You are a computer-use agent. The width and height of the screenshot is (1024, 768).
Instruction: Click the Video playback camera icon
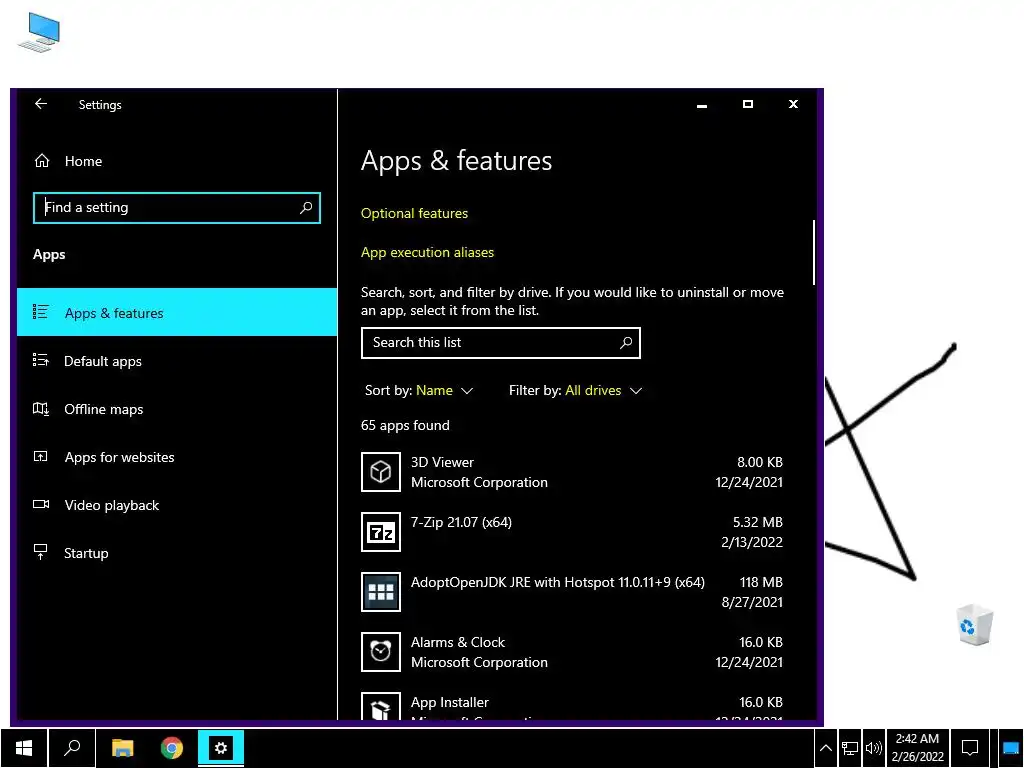[40, 504]
